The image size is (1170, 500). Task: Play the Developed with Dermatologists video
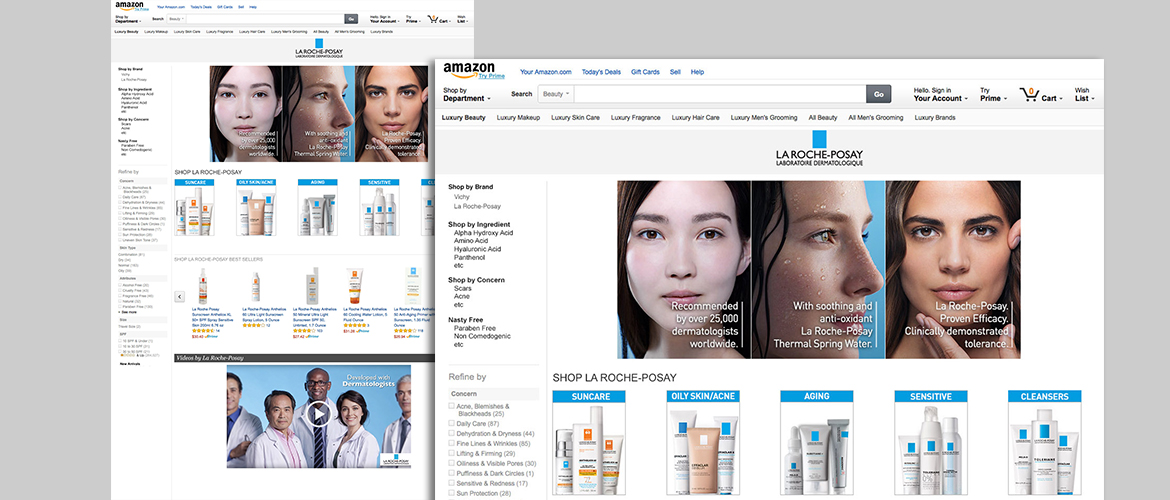click(318, 413)
